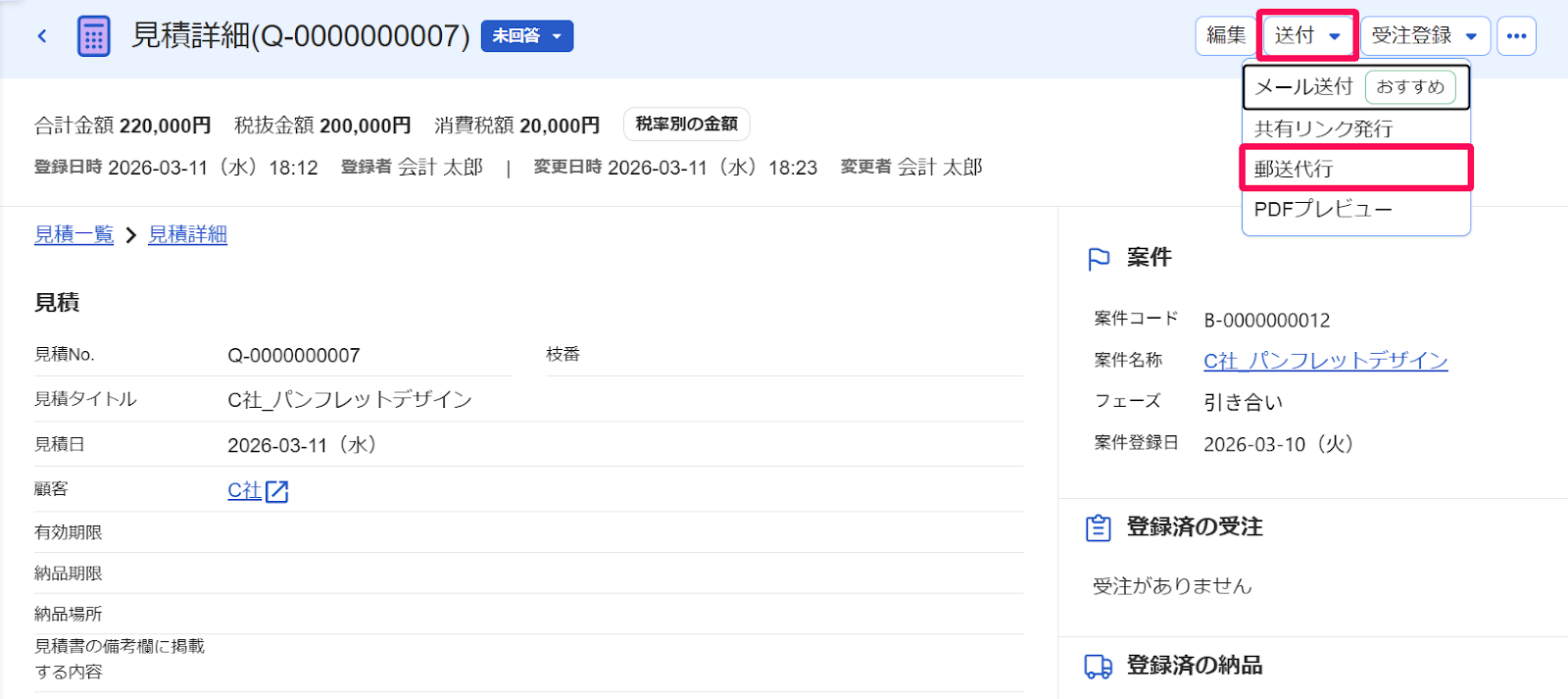The width and height of the screenshot is (1568, 699).
Task: Click the 見積詳細(Q-0000000007) page title
Action: pyautogui.click(x=301, y=36)
